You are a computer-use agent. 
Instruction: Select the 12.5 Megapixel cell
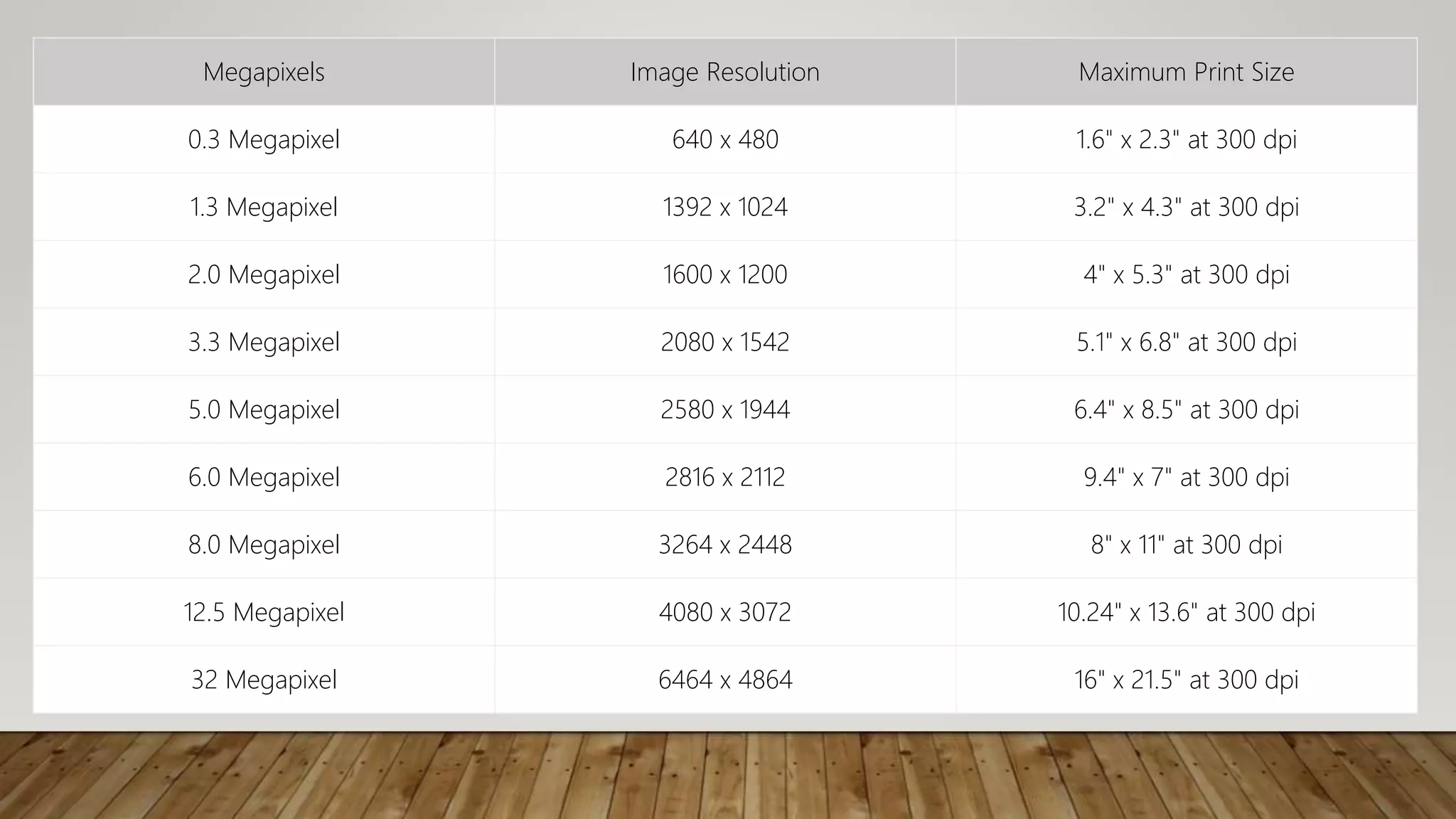(x=264, y=612)
